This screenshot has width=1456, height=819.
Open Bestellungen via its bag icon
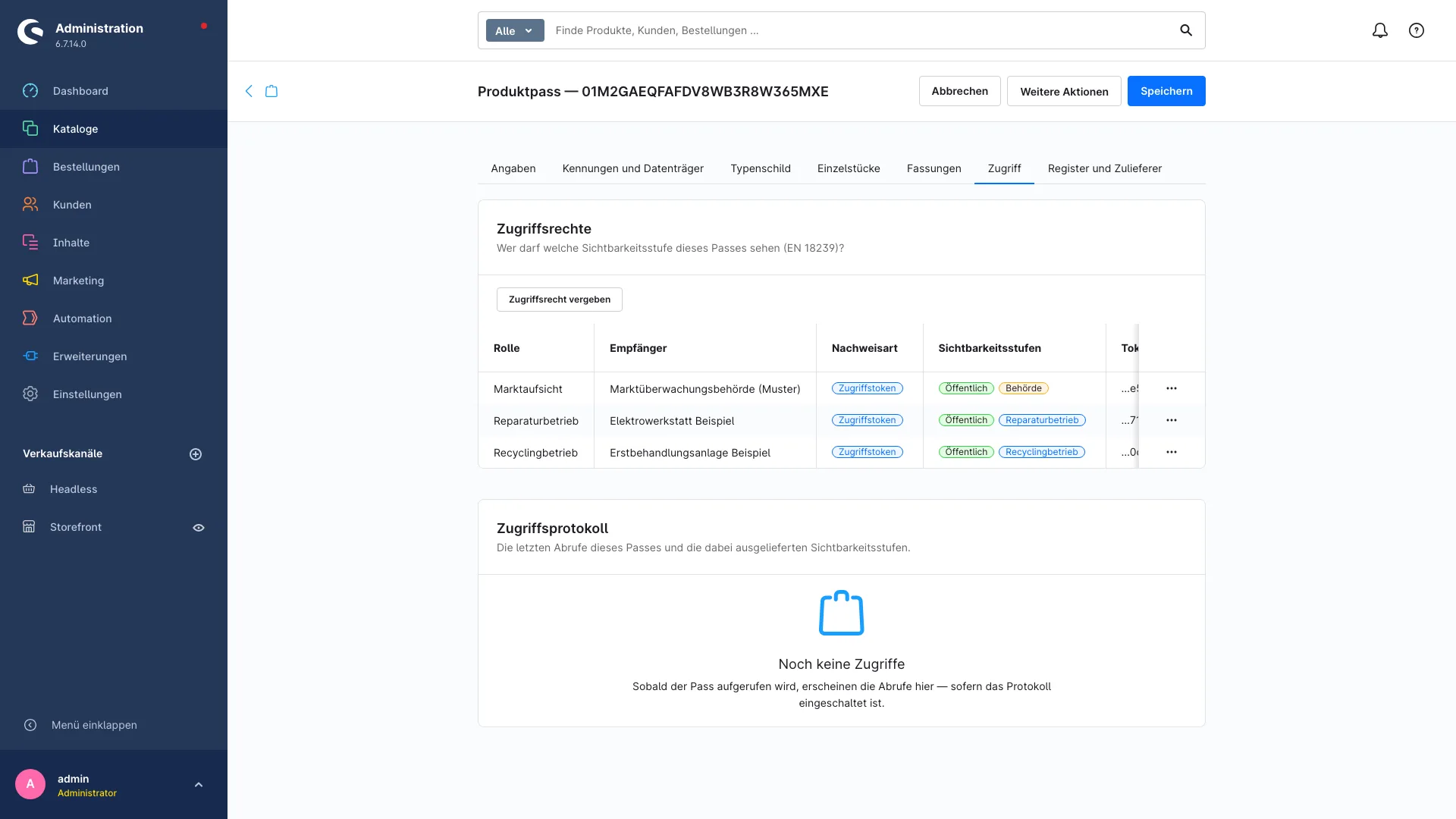(30, 167)
